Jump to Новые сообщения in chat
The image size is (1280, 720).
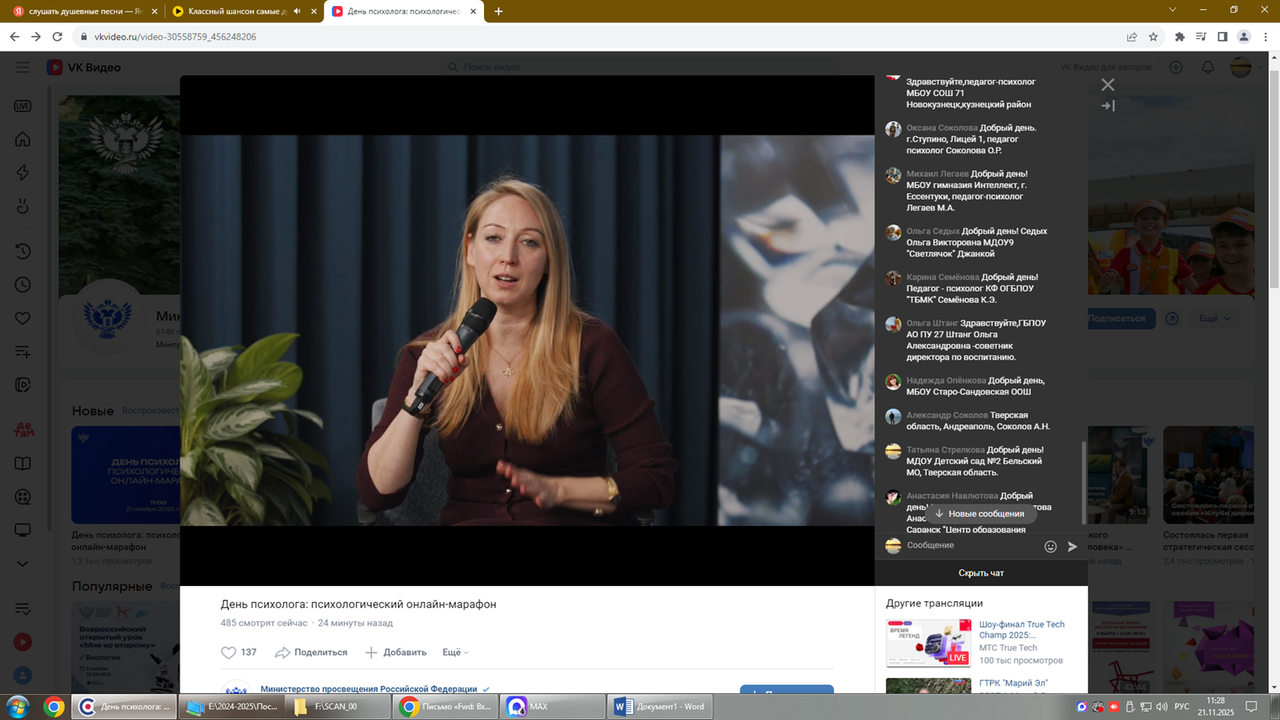[980, 514]
